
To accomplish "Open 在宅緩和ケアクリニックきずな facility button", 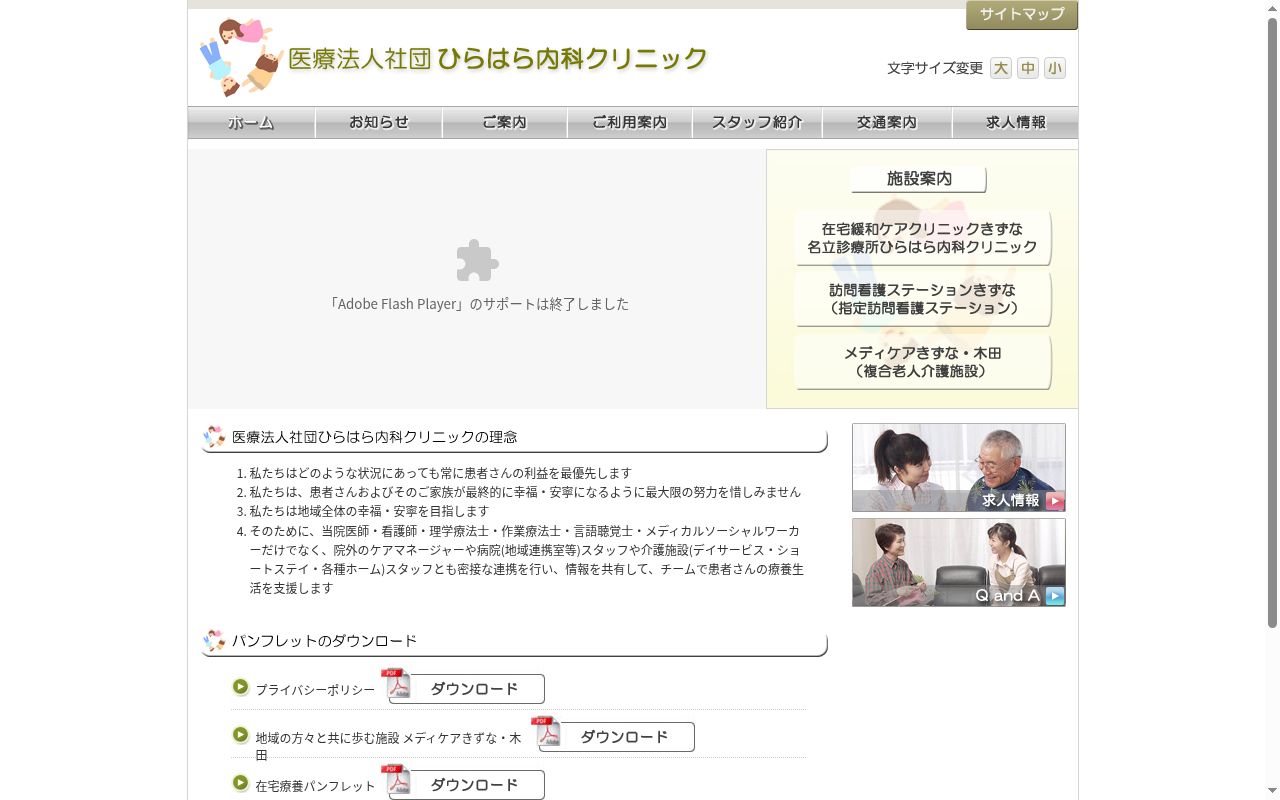I will pos(923,238).
